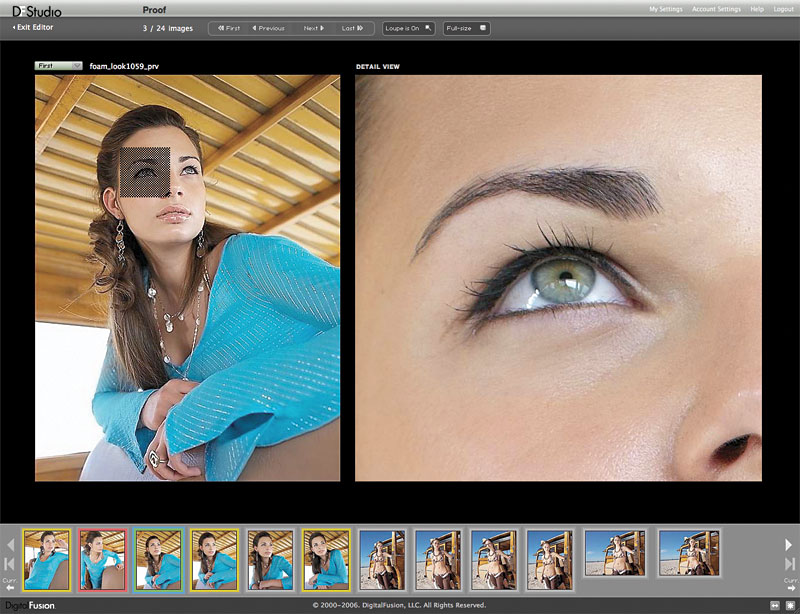Open Account Settings
Screen dimensions: 800x614
[x=716, y=9]
